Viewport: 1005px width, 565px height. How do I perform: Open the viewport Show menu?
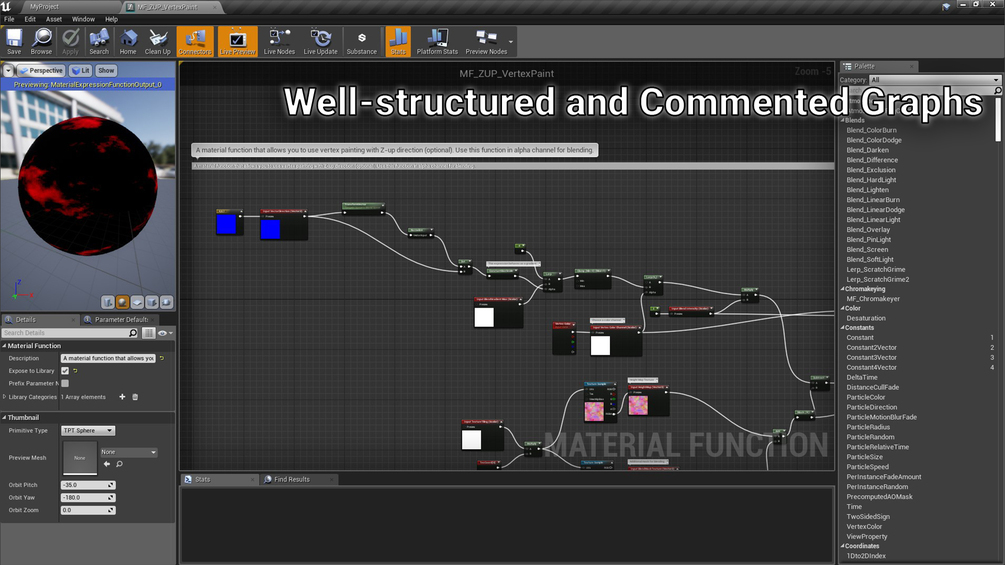click(x=106, y=70)
